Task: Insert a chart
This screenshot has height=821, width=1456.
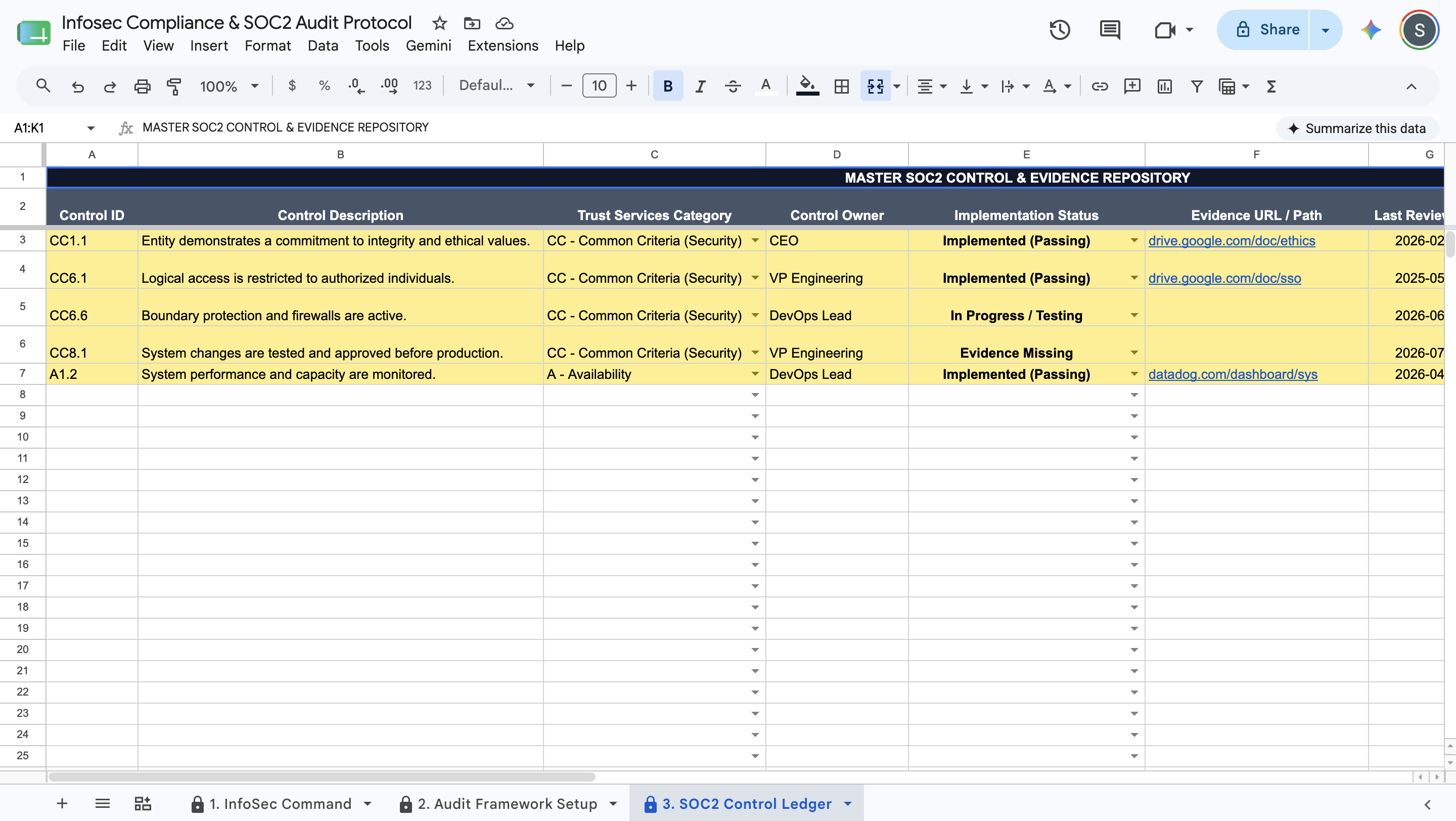Action: point(1164,86)
